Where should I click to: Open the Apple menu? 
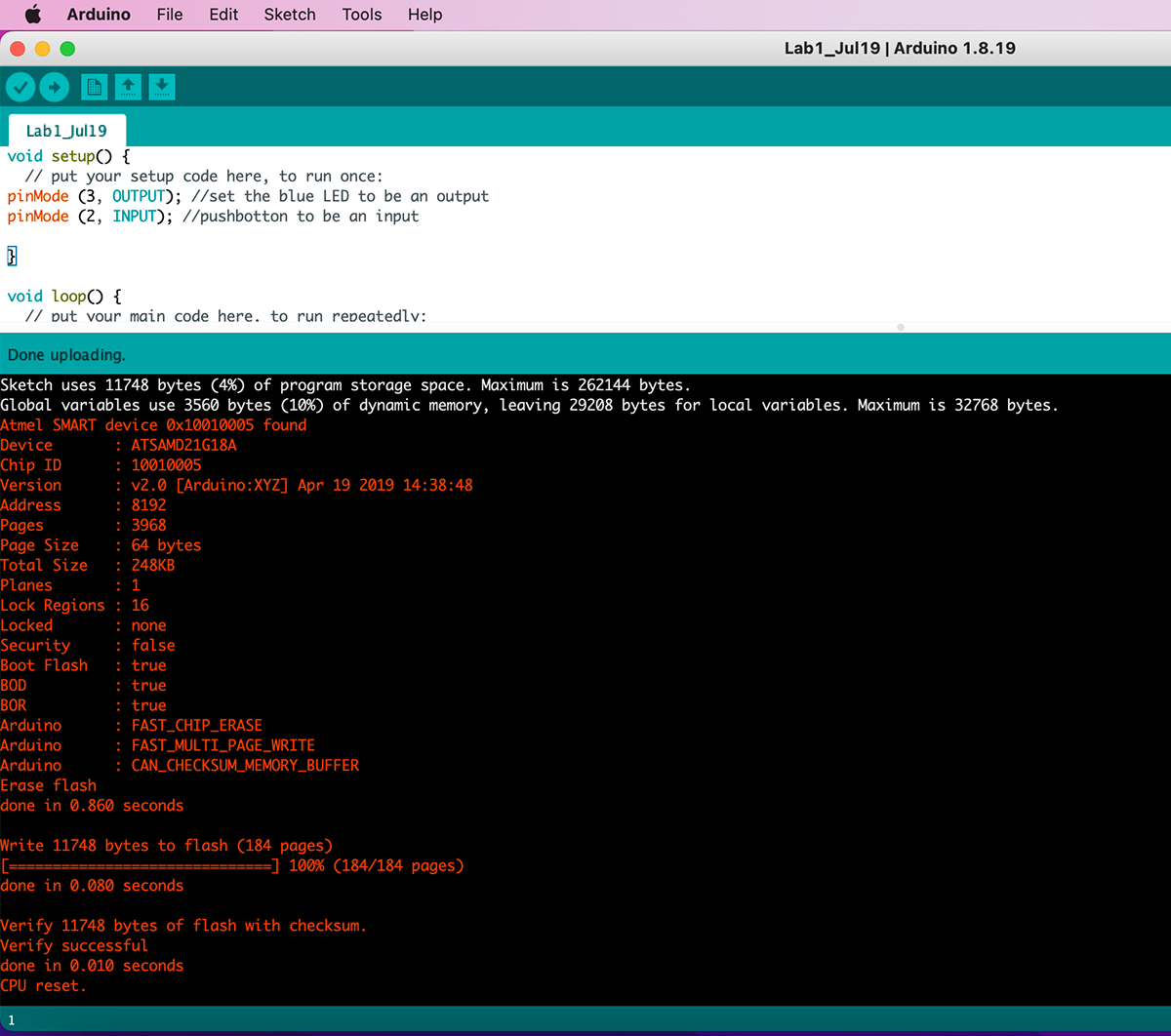(33, 15)
